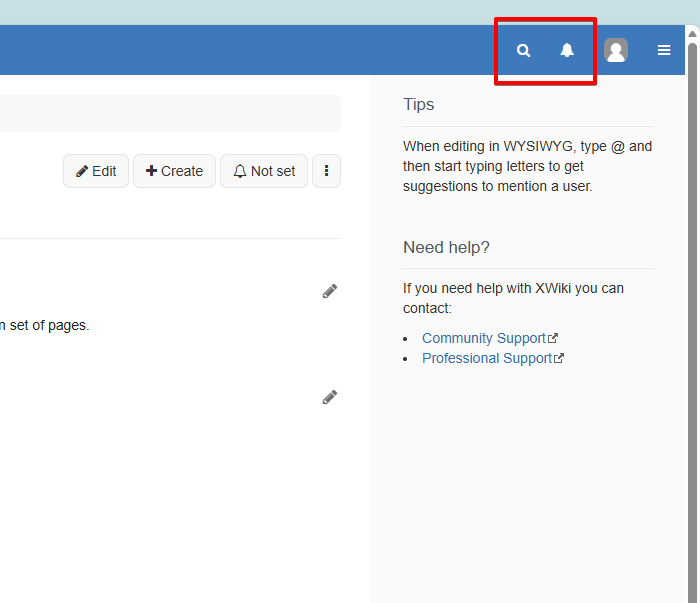
Task: Click external-link icon beside Professional Support
Action: click(x=559, y=358)
